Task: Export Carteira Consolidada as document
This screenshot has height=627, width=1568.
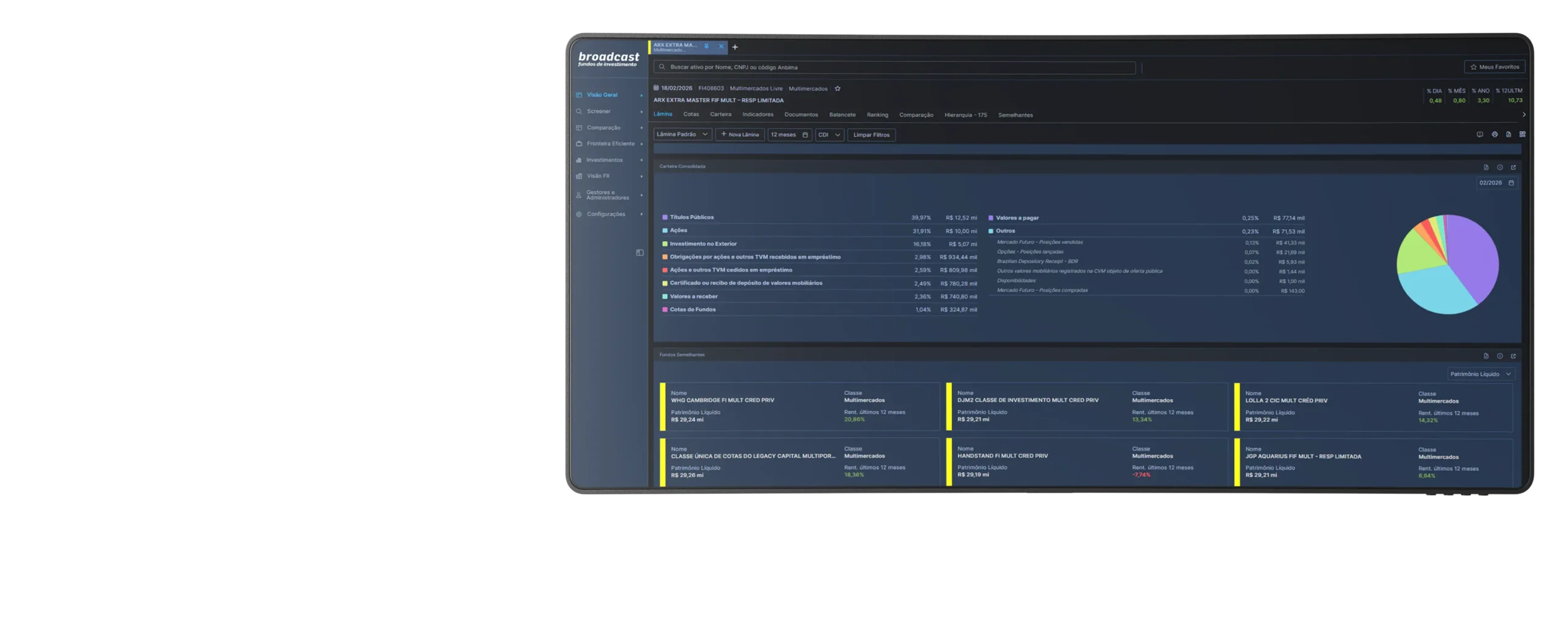Action: point(1486,167)
